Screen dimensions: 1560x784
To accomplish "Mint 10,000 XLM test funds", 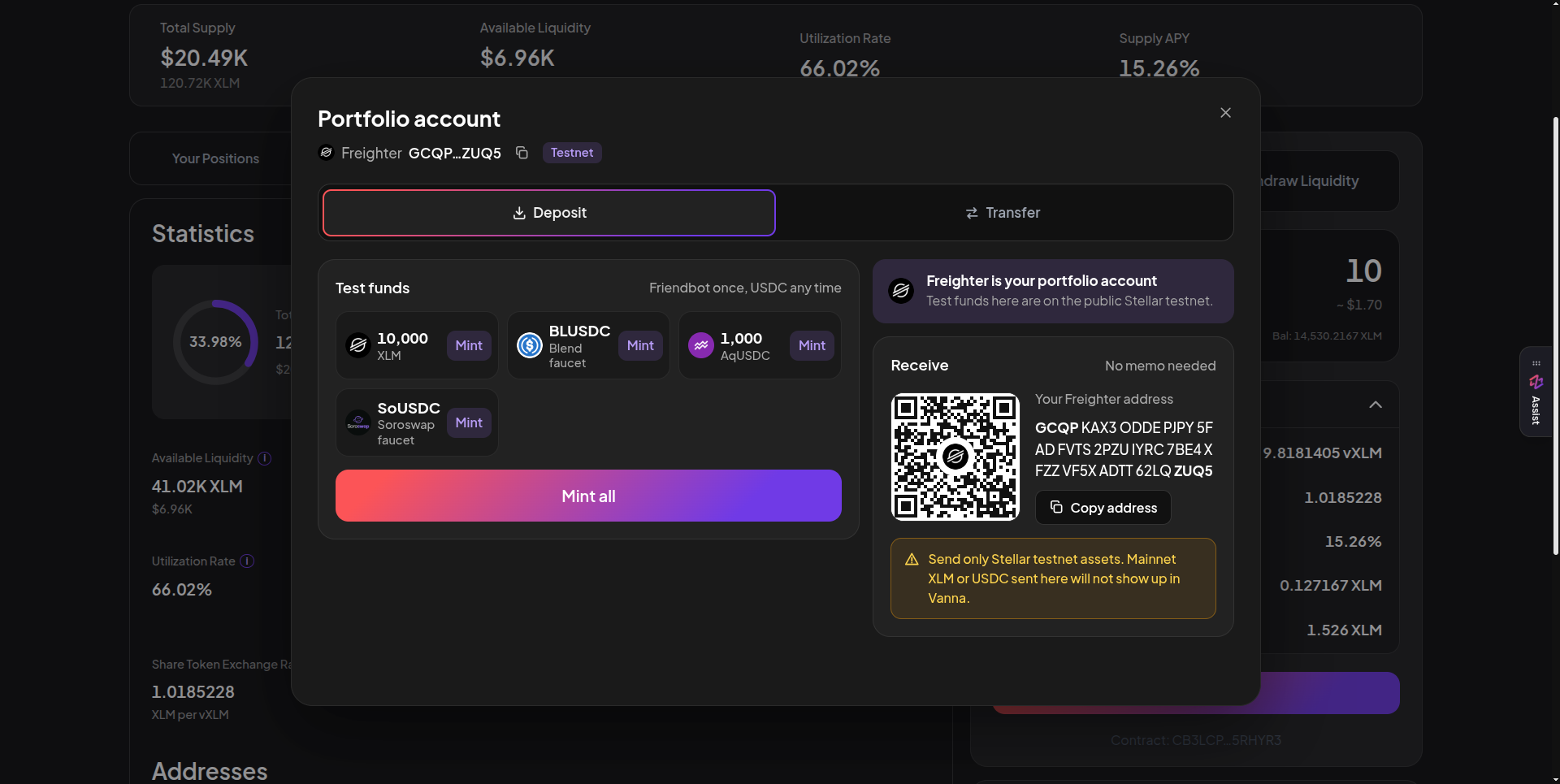I will pyautogui.click(x=469, y=345).
